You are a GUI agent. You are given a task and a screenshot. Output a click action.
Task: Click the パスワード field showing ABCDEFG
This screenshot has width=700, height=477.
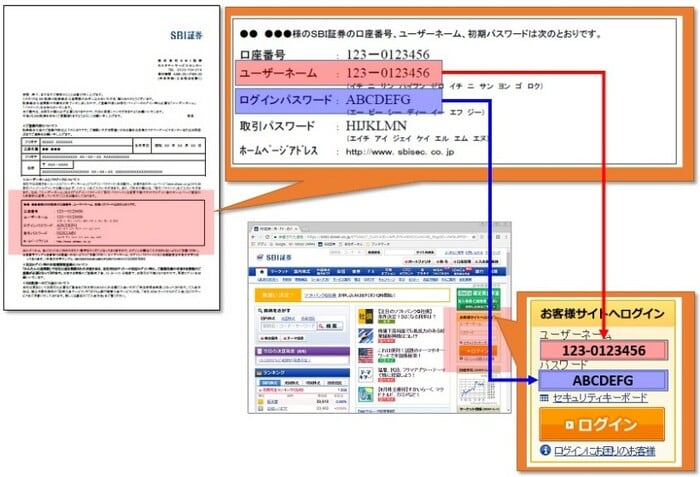pos(603,381)
